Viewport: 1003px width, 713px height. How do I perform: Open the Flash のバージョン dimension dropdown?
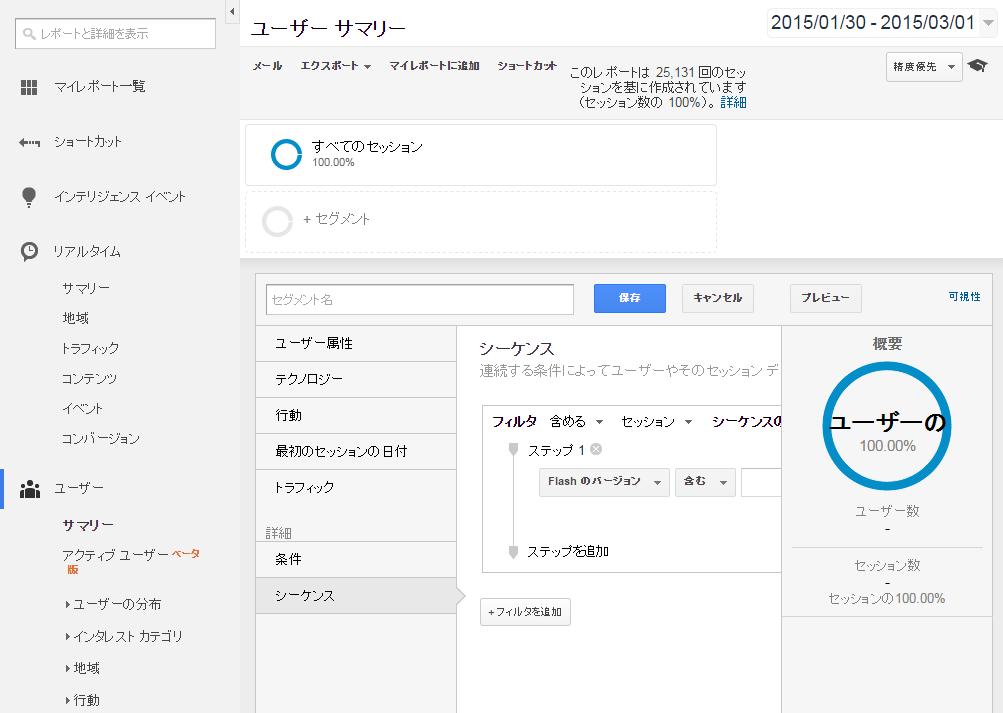[604, 482]
